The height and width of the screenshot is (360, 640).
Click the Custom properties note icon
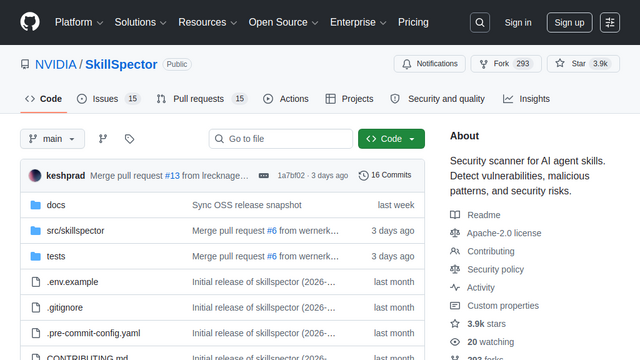tap(455, 306)
